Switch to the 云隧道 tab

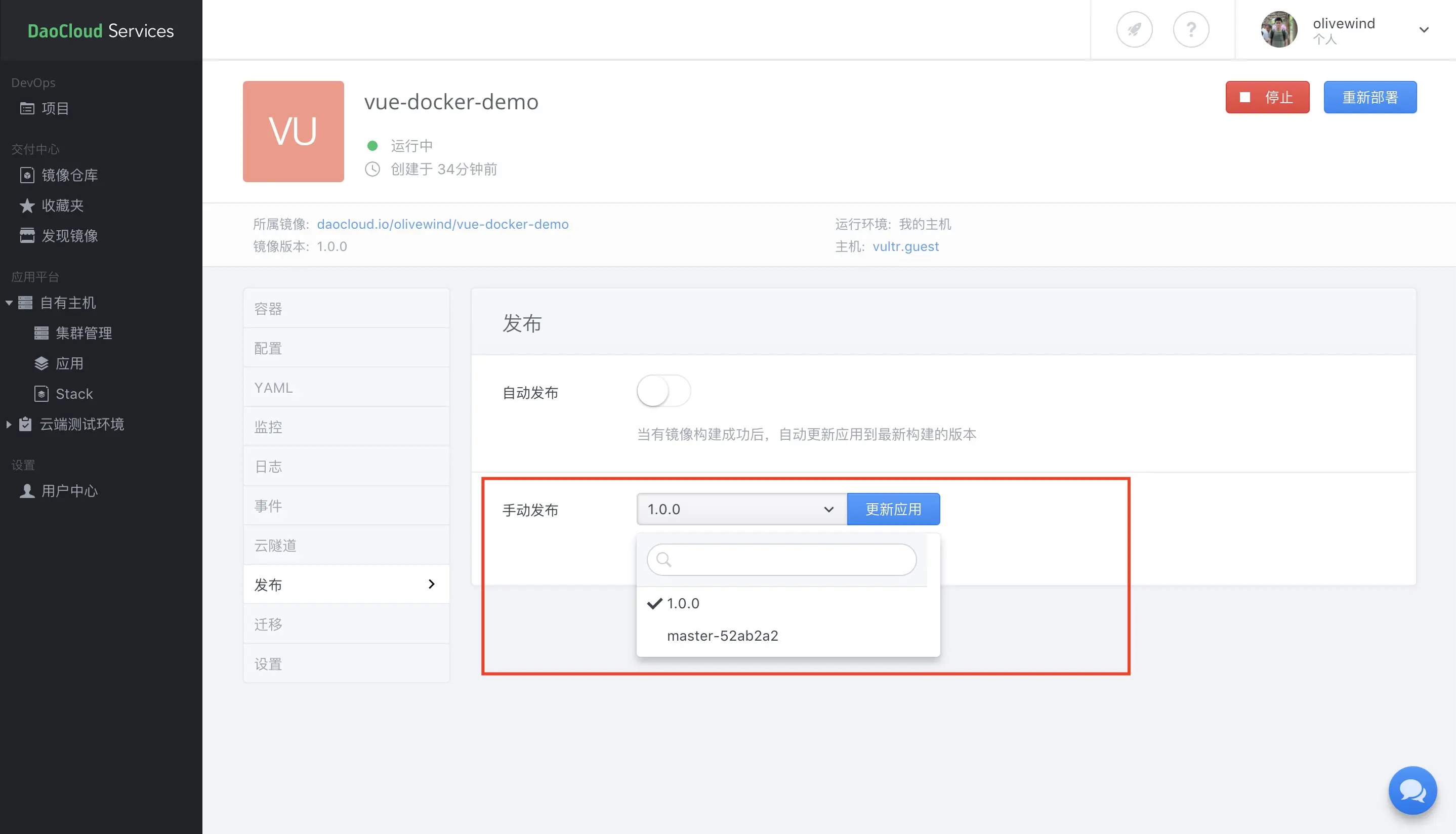[x=347, y=546]
